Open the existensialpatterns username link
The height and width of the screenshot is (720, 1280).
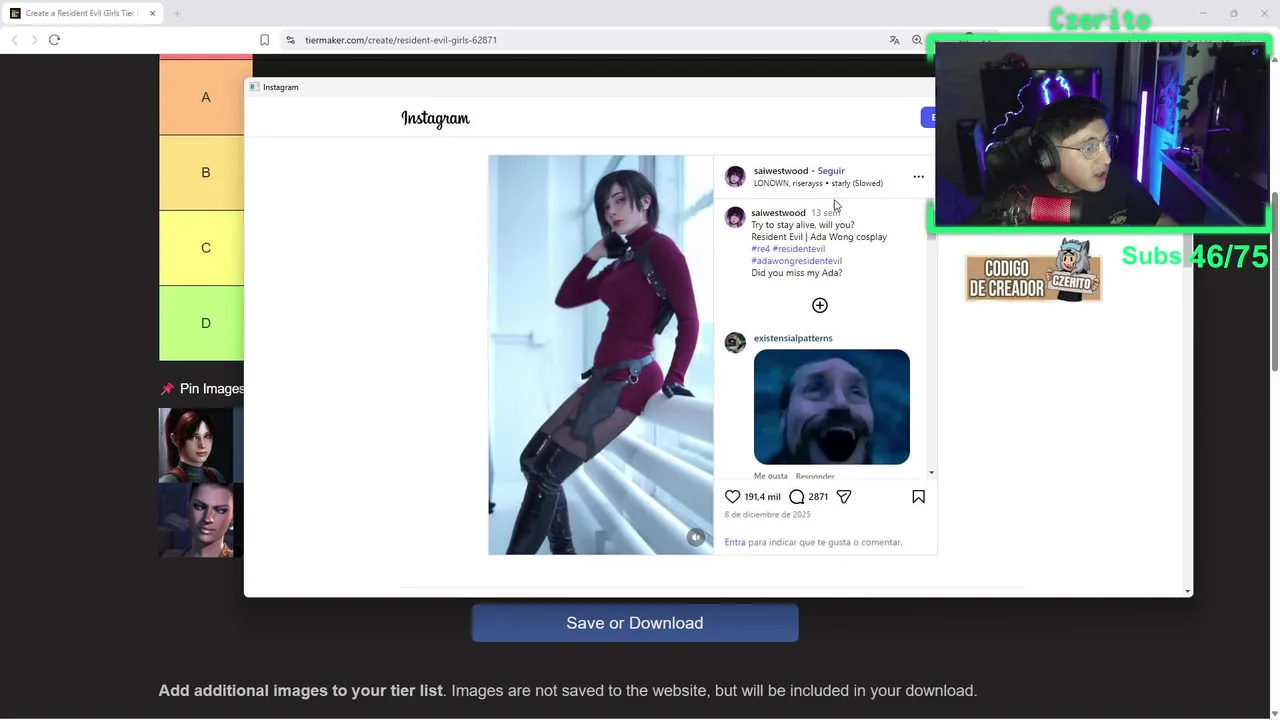click(x=793, y=338)
